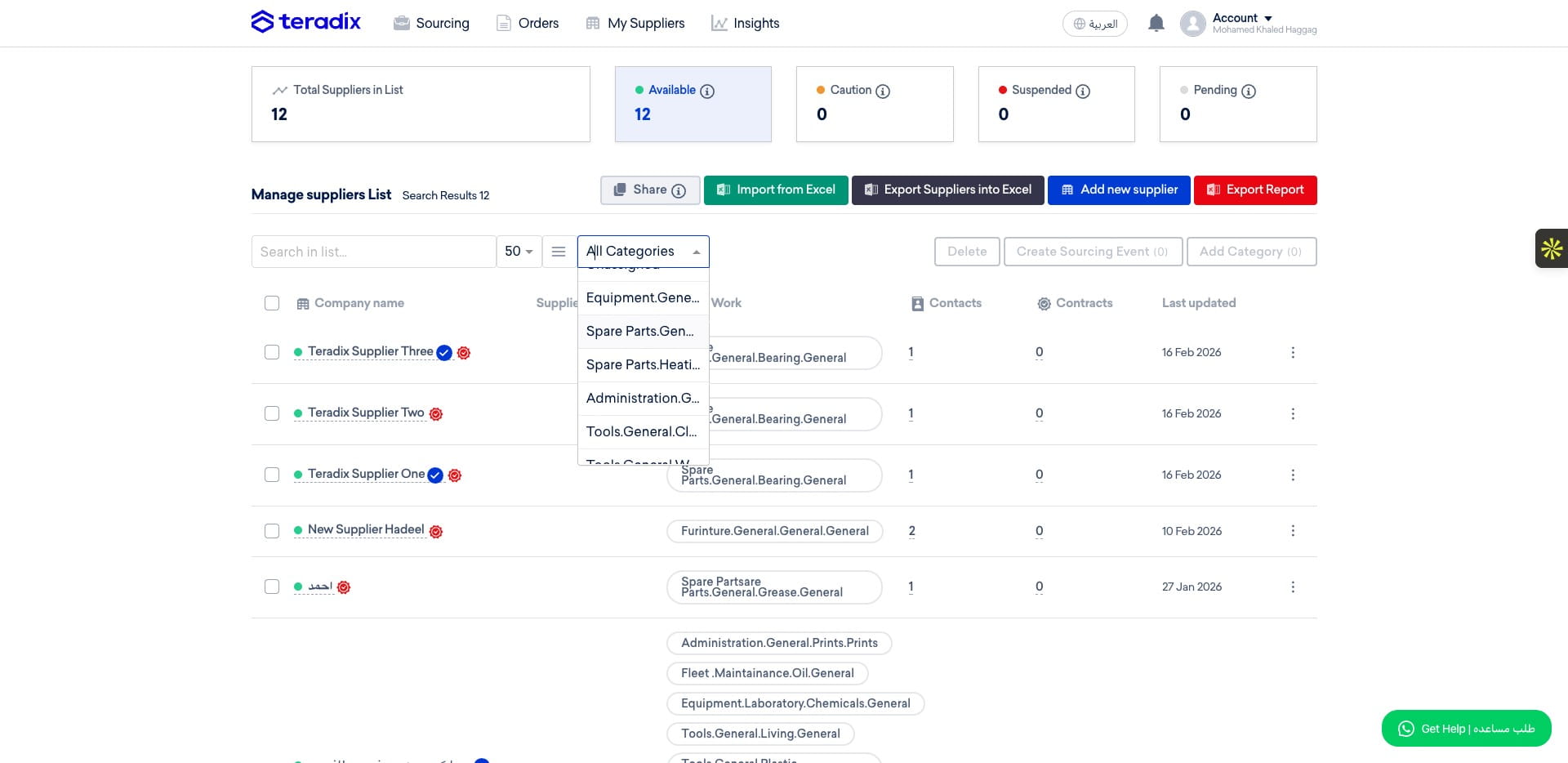Open New Supplier Hadeel profile link
1568x763 pixels.
click(366, 529)
